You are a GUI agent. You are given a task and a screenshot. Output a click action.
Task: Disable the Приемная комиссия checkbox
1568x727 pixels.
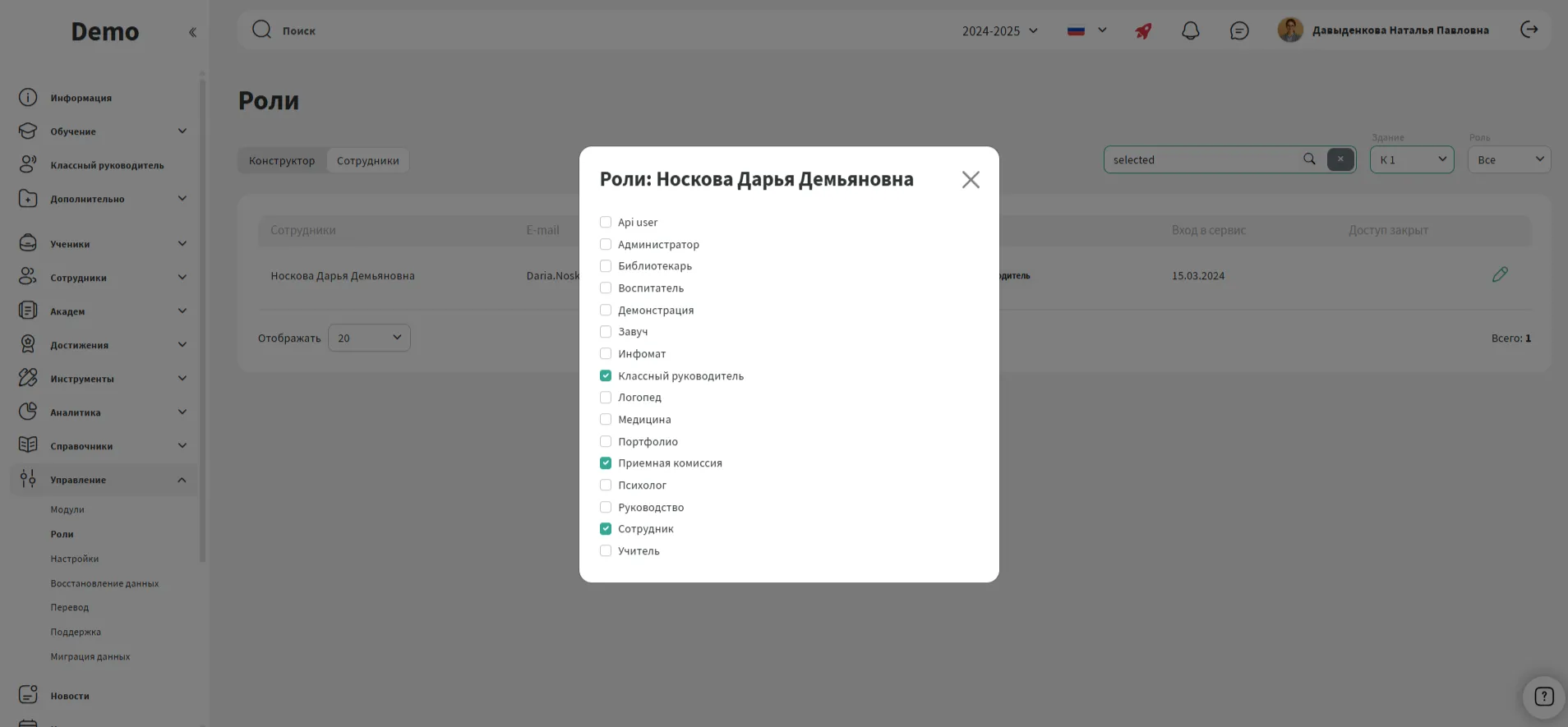606,463
